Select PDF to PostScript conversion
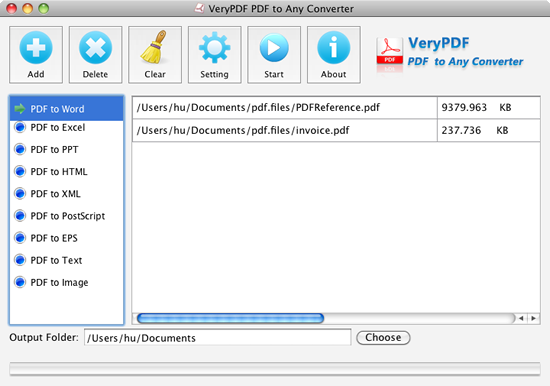This screenshot has height=386, width=550. pyautogui.click(x=67, y=216)
